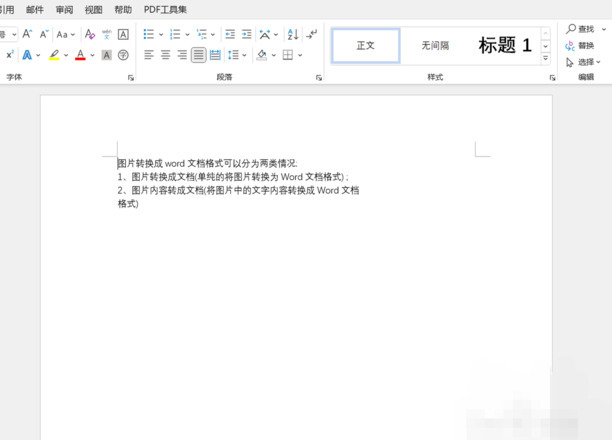The height and width of the screenshot is (440, 612).
Task: Open the 选择 select menu
Action: [x=584, y=62]
